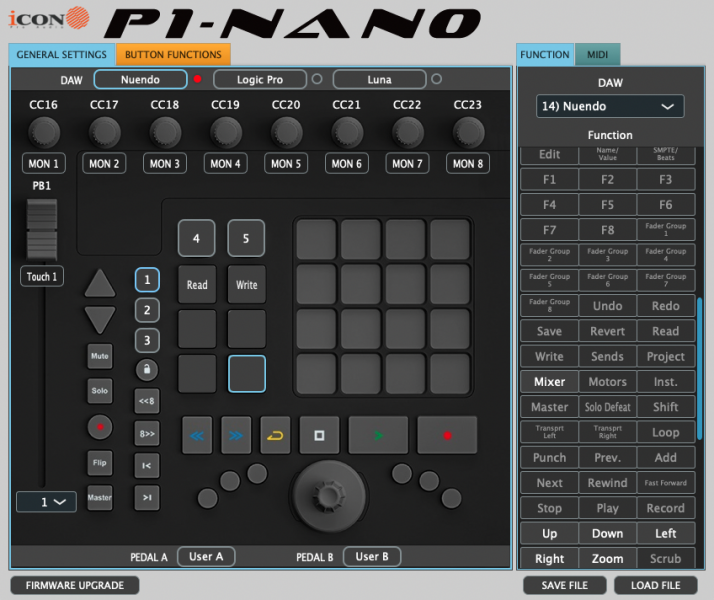Open the Logic Pro DAW slot selector
Image resolution: width=714 pixels, height=600 pixels.
click(x=260, y=79)
